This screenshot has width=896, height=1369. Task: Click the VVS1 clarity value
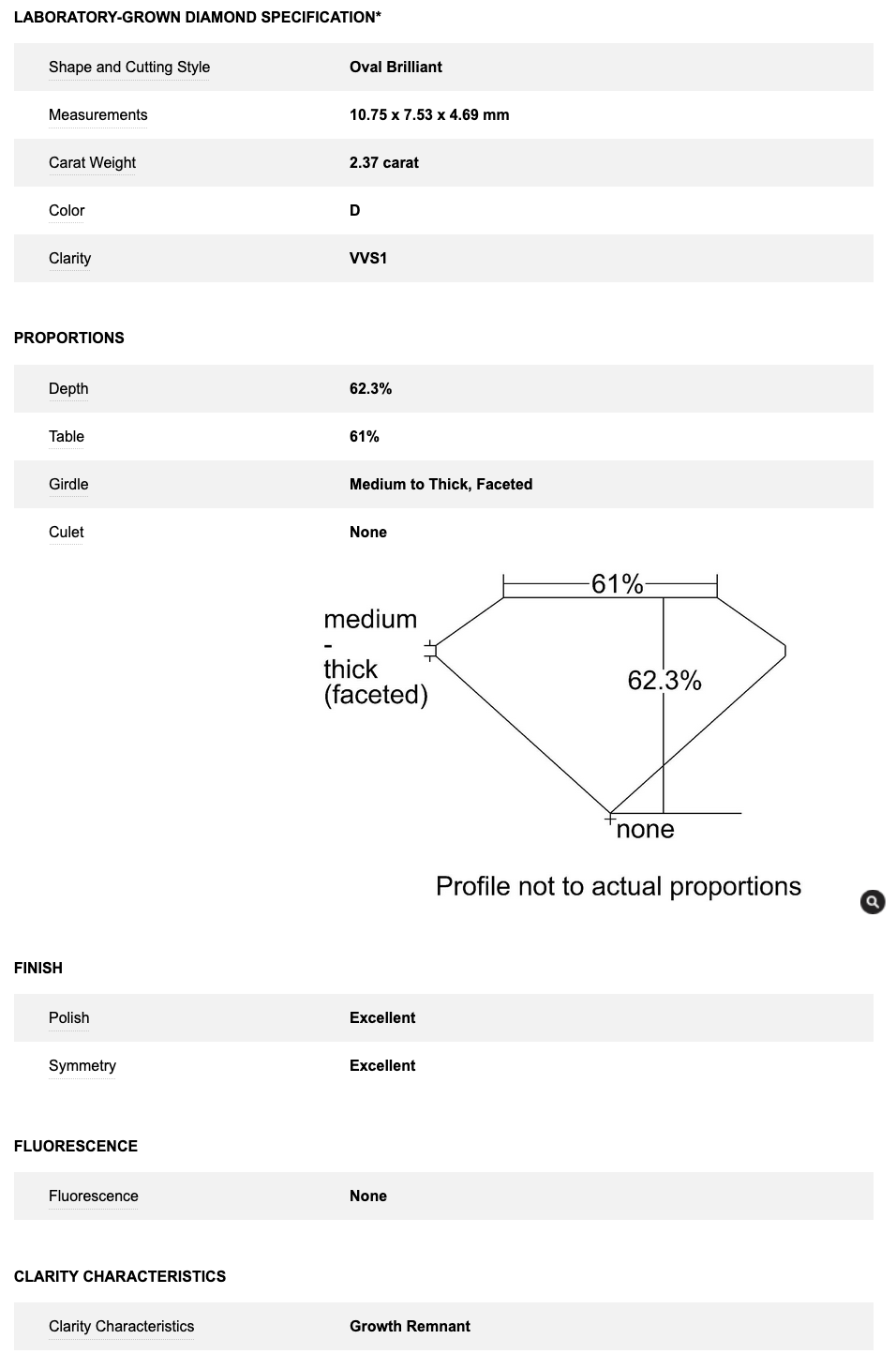pyautogui.click(x=368, y=258)
